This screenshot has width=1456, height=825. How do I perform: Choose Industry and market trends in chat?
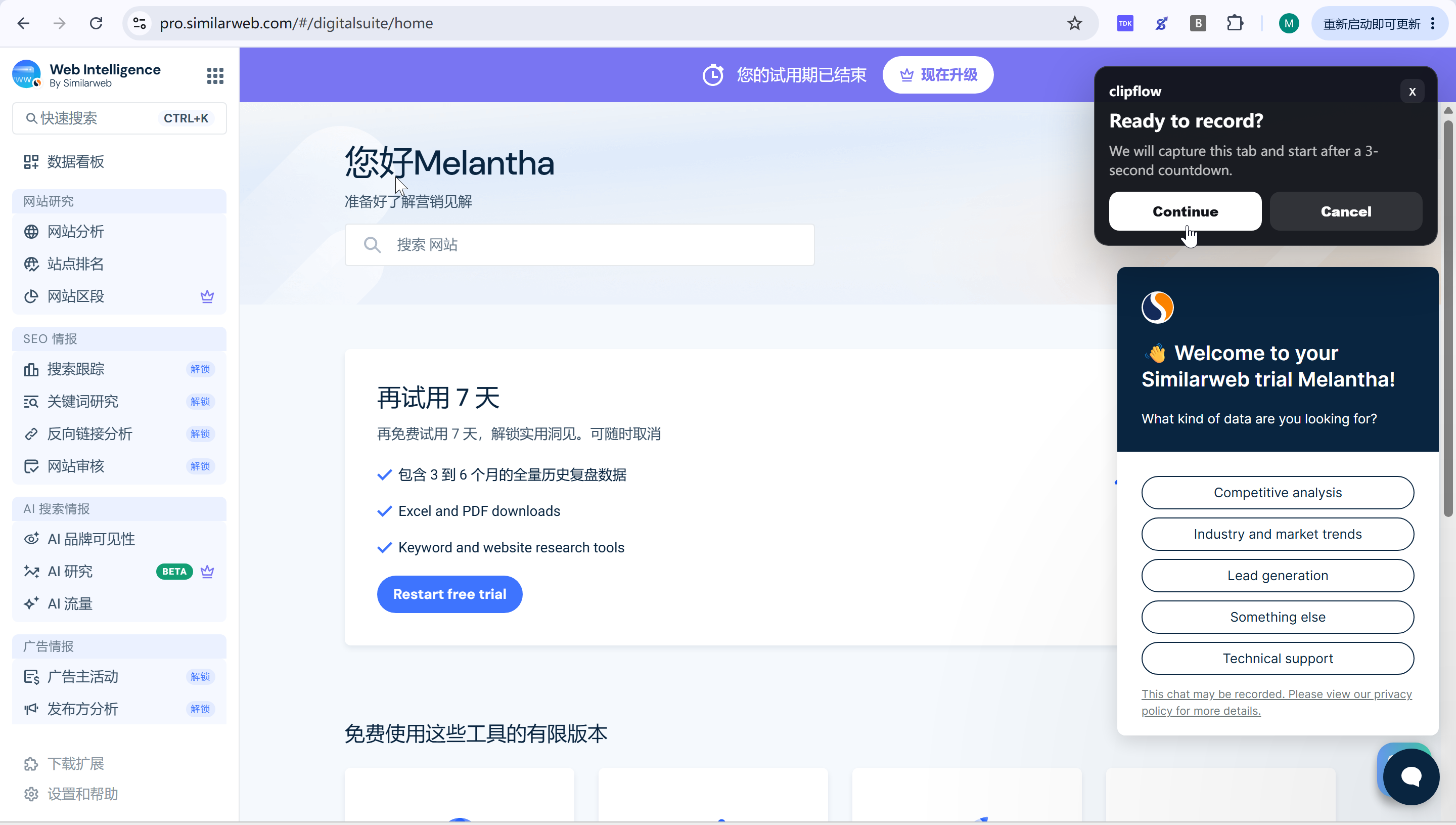coord(1278,534)
